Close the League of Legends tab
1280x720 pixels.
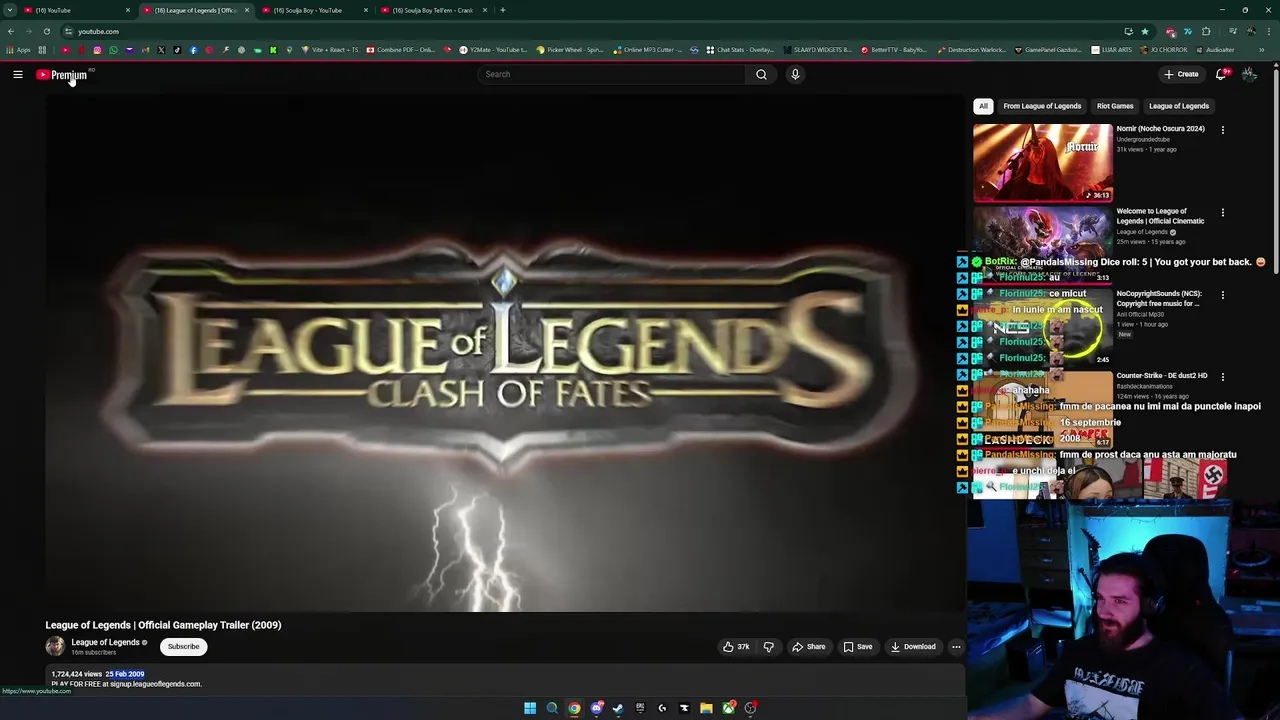(x=247, y=10)
